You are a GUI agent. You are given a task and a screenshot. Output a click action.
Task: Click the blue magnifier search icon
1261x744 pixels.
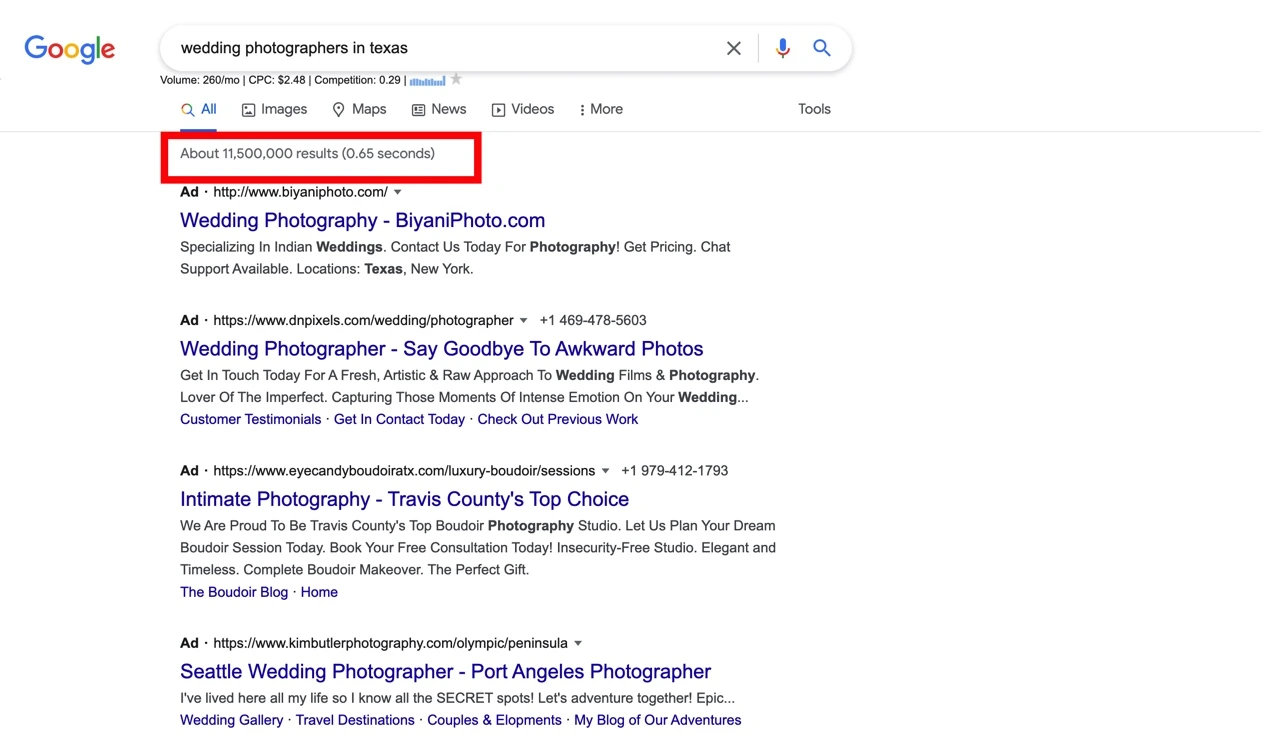coord(822,48)
